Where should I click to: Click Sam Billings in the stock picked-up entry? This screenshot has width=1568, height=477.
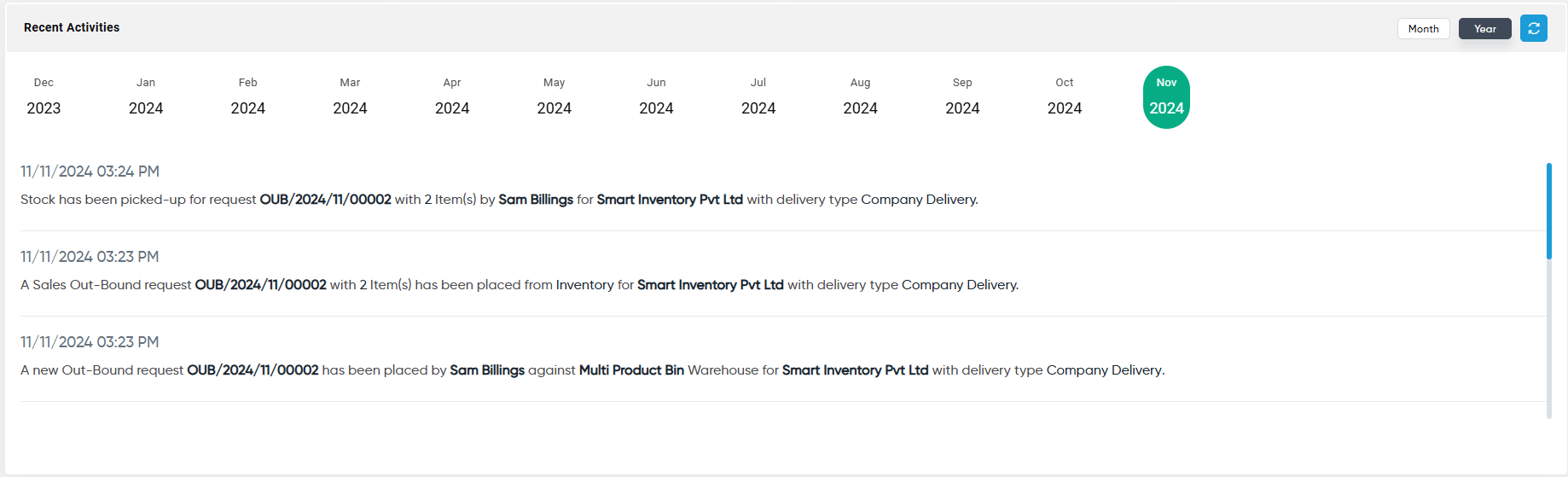pyautogui.click(x=536, y=200)
